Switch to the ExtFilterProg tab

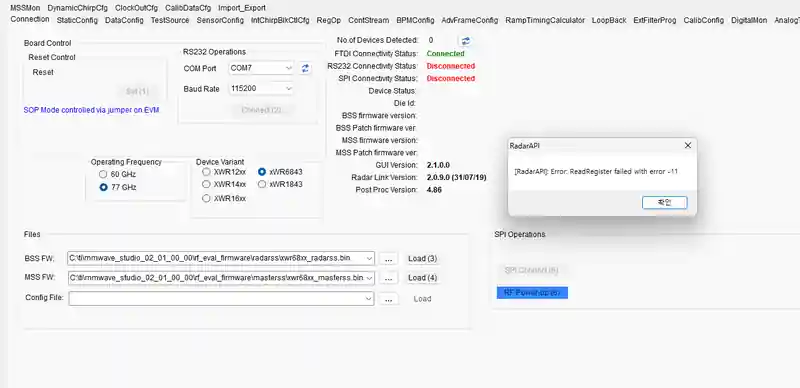(x=655, y=20)
